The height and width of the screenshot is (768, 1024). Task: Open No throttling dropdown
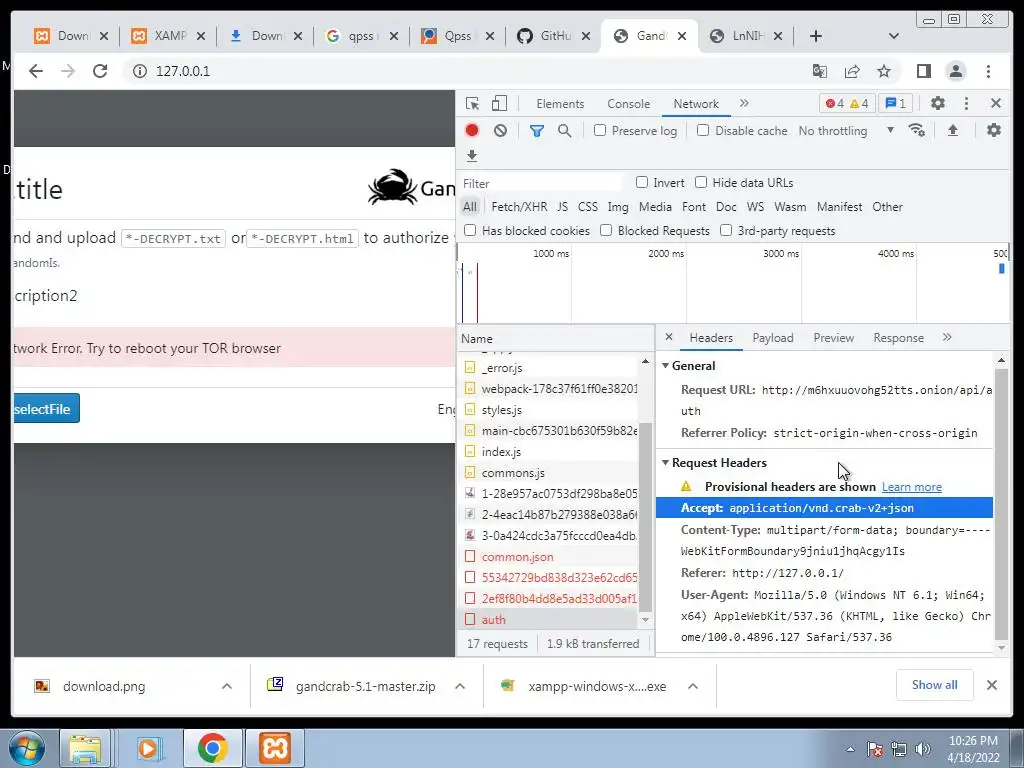click(846, 131)
